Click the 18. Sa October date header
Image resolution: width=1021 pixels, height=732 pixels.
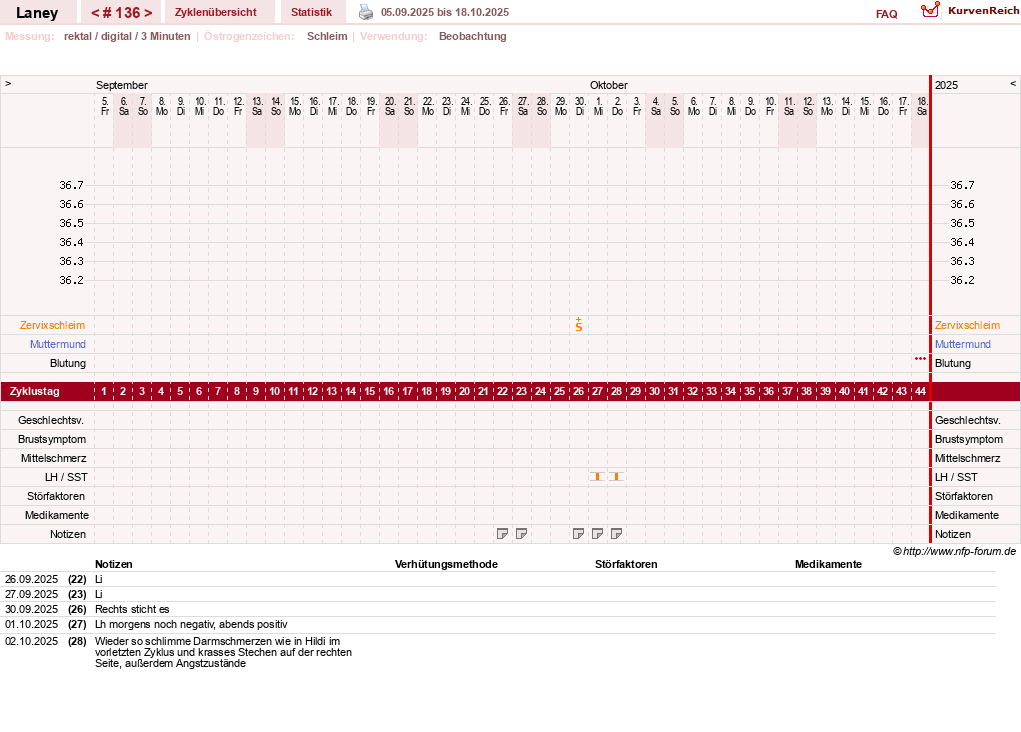pyautogui.click(x=922, y=106)
